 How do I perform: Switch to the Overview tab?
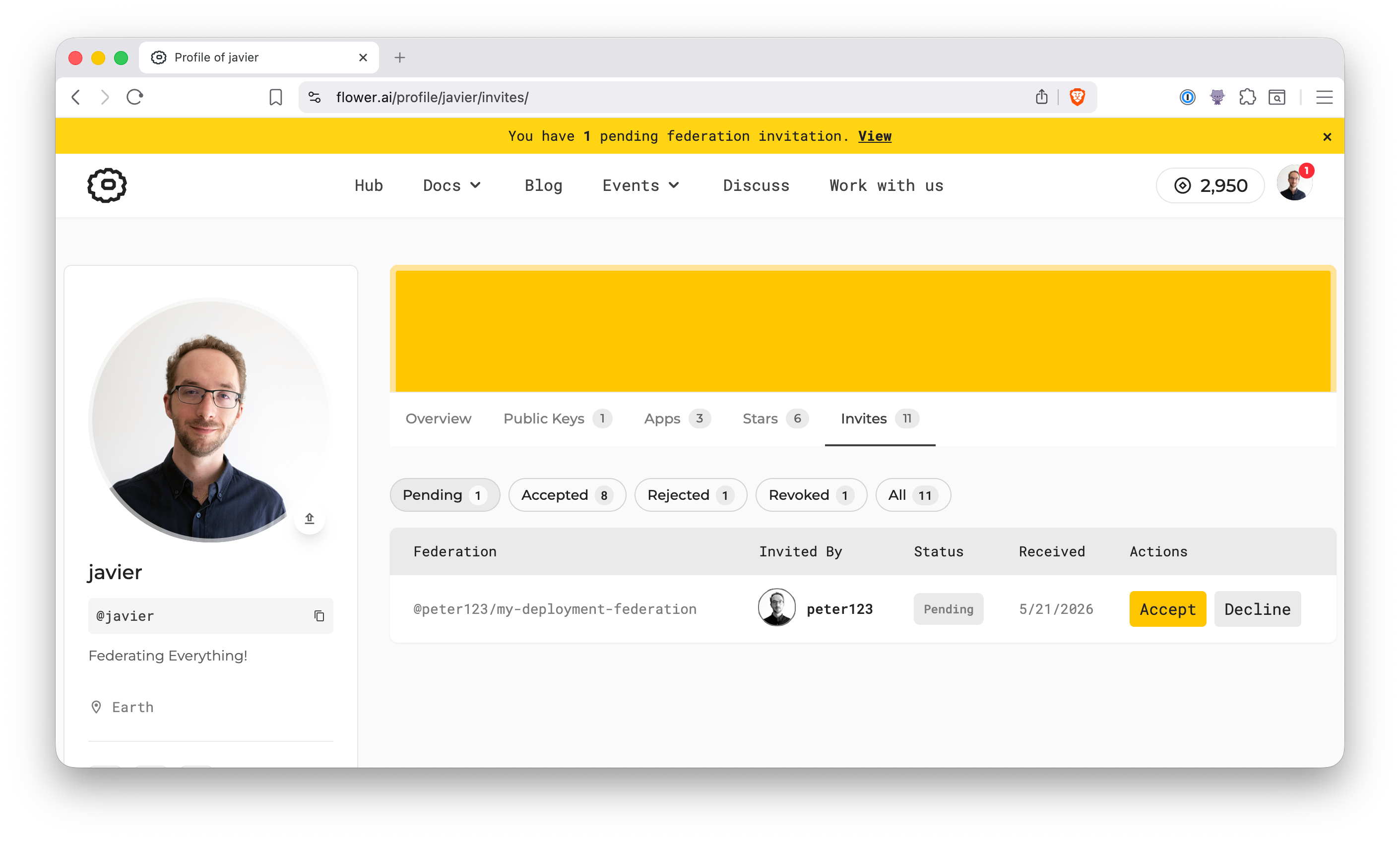[x=438, y=418]
